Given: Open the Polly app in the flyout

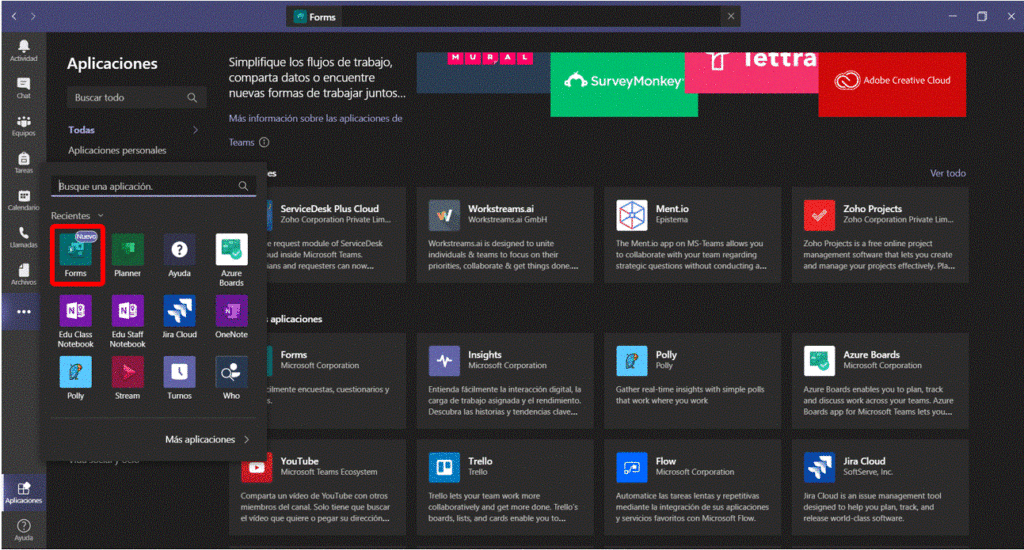Looking at the screenshot, I should pos(76,375).
